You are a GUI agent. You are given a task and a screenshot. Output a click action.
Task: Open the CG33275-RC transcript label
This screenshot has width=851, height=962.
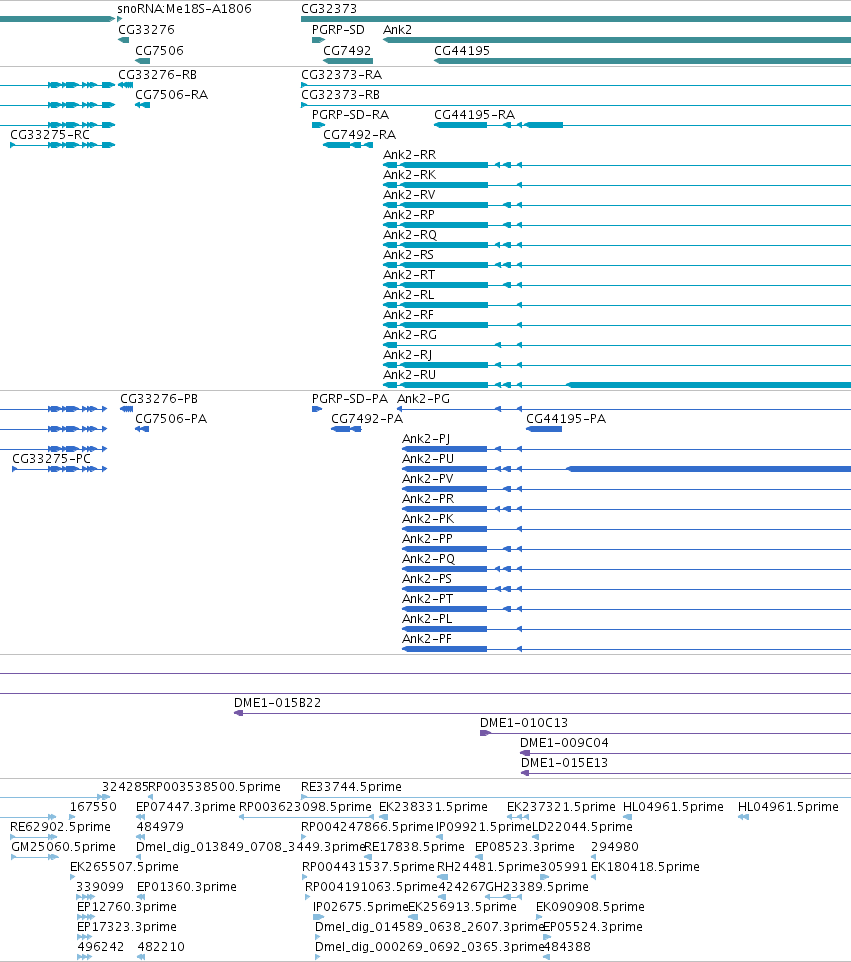coord(50,134)
